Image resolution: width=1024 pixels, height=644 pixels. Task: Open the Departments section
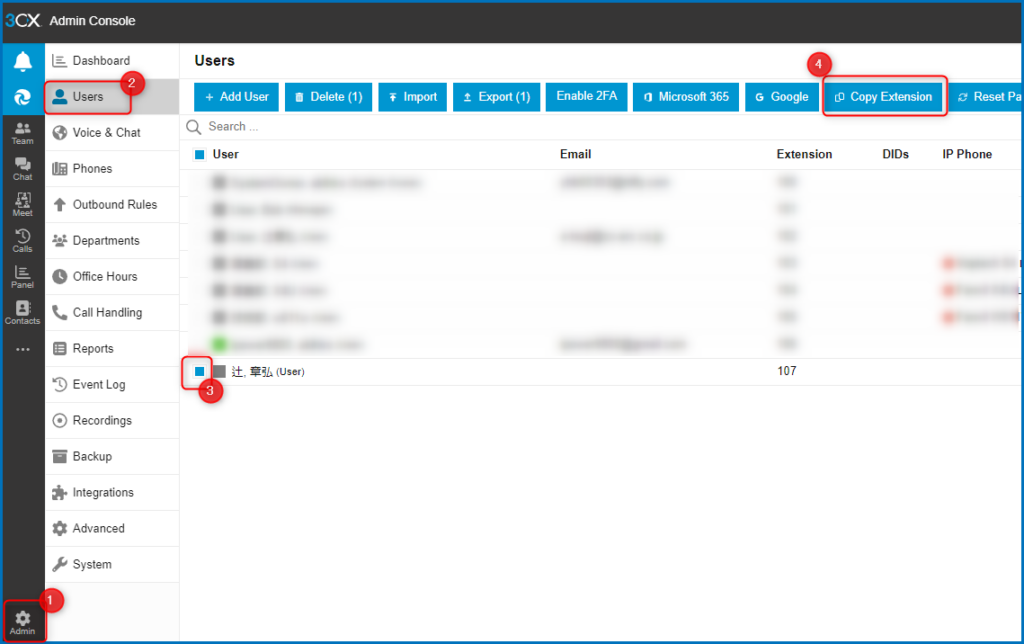tap(112, 240)
